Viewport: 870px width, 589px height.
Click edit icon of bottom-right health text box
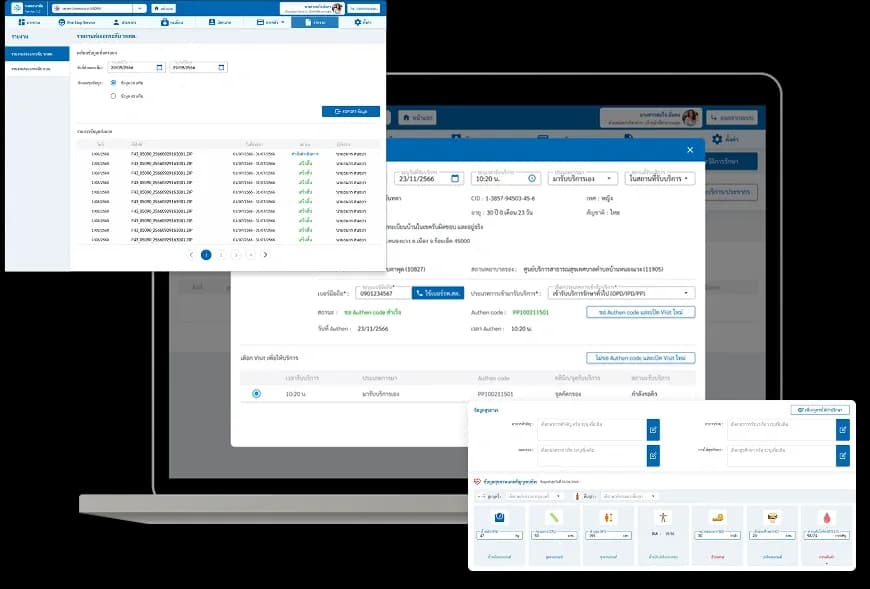tap(842, 455)
